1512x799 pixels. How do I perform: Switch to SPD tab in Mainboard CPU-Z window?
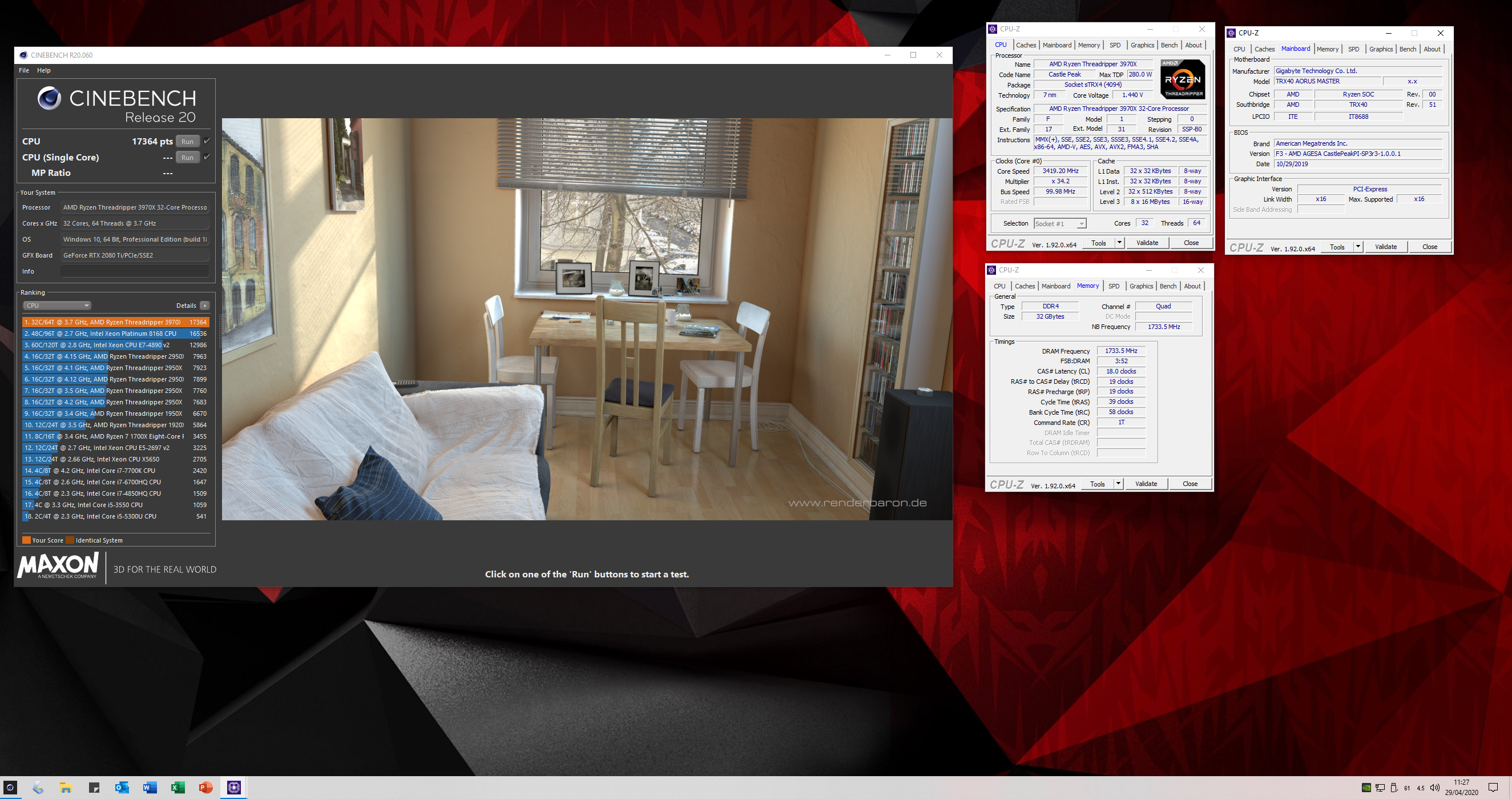(x=1353, y=49)
